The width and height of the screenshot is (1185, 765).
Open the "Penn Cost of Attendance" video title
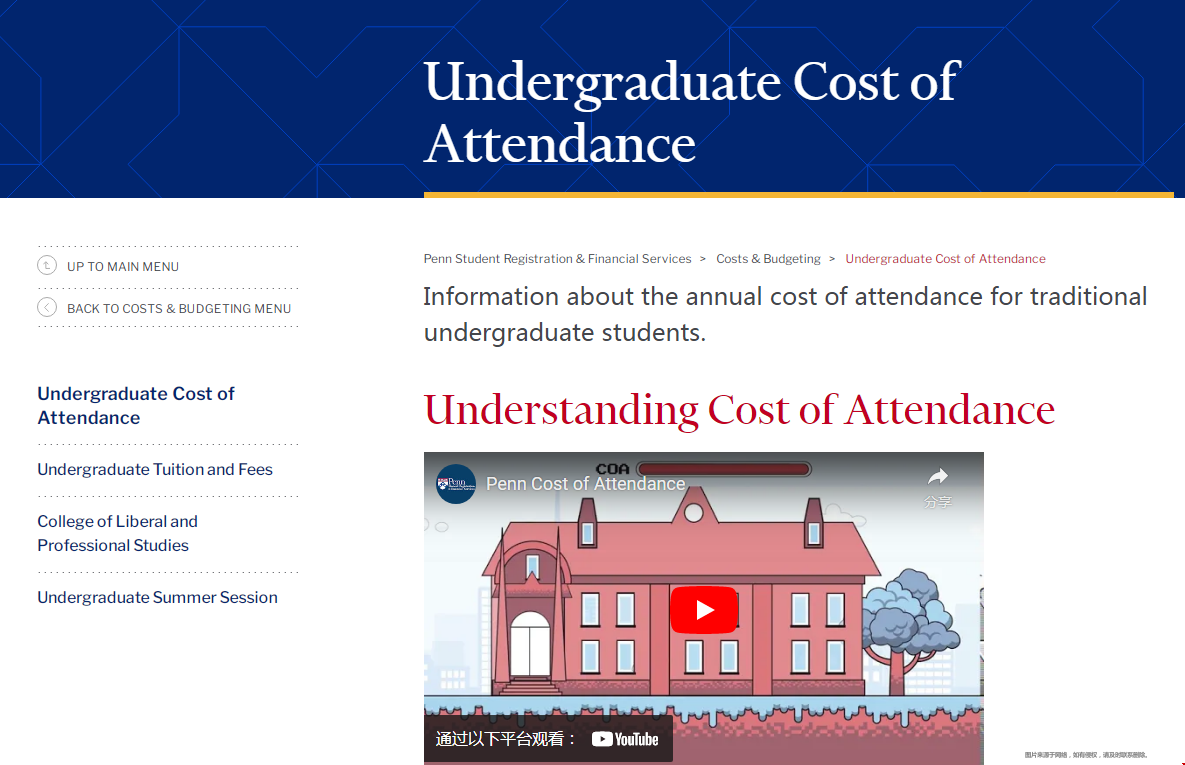click(x=586, y=484)
